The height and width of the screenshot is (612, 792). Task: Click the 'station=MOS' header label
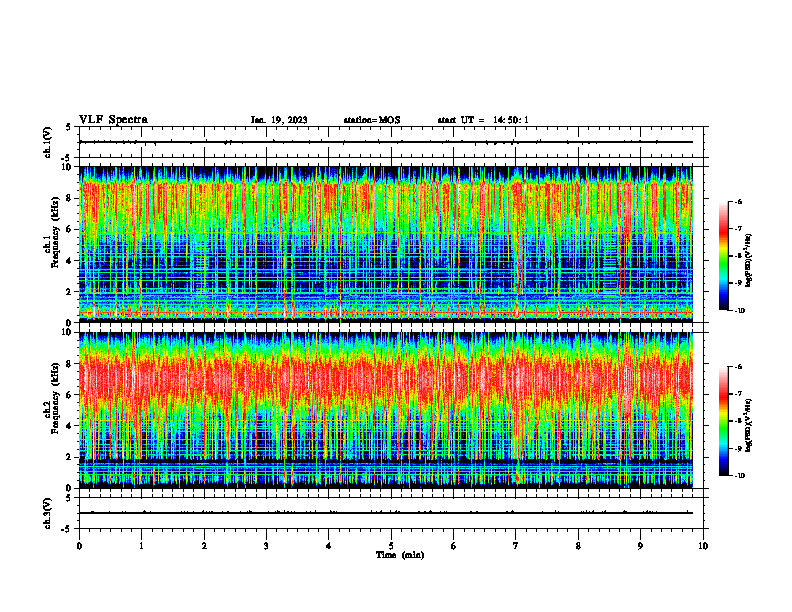pyautogui.click(x=372, y=120)
